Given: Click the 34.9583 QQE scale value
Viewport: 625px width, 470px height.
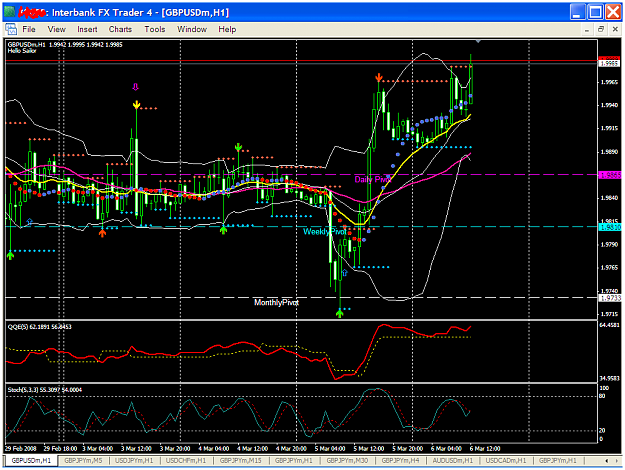Looking at the screenshot, I should pyautogui.click(x=610, y=378).
